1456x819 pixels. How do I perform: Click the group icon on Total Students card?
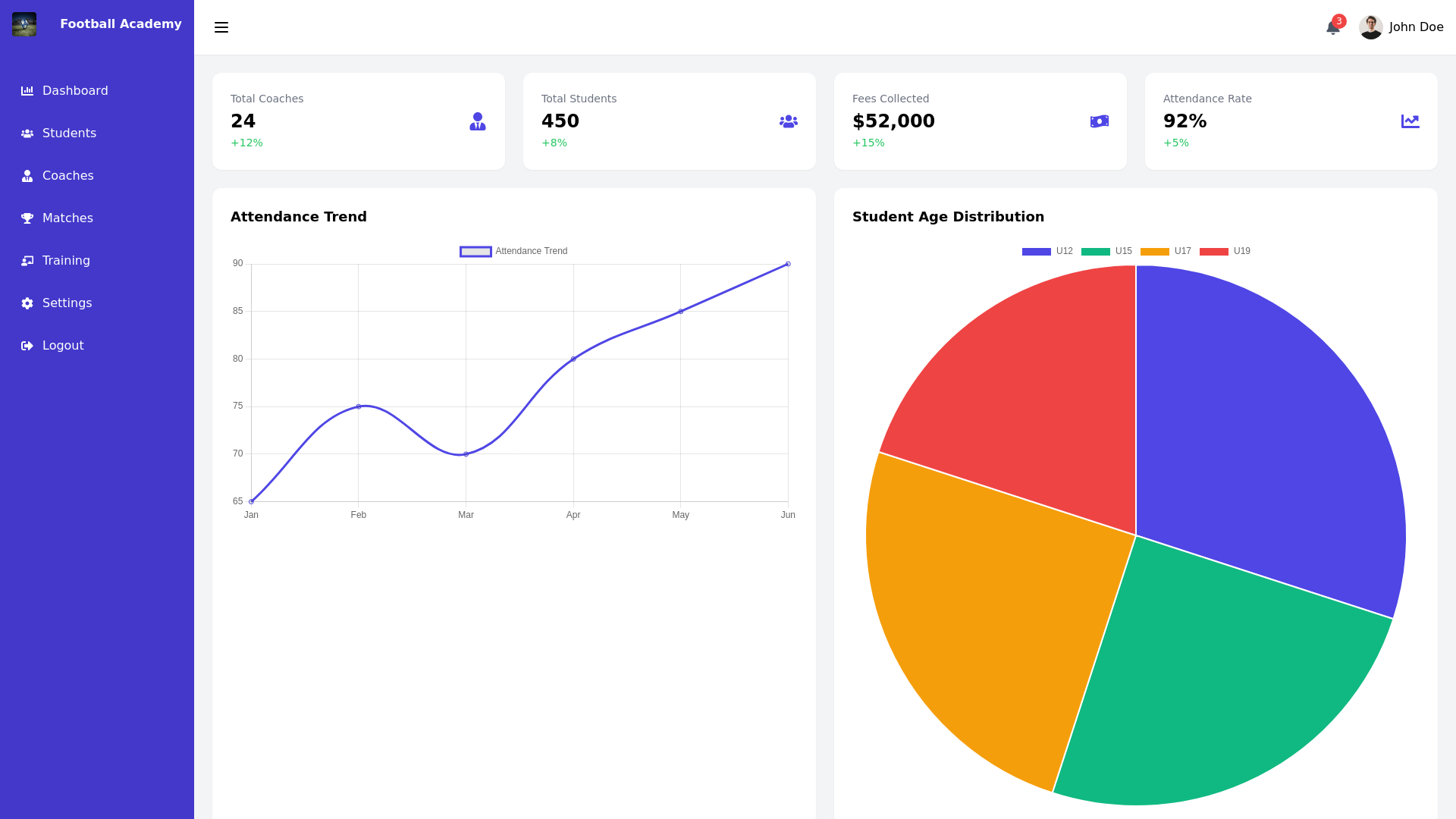click(788, 121)
